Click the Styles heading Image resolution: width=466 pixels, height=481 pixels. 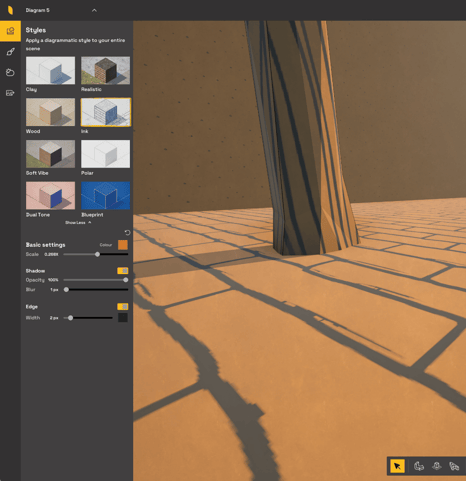tap(36, 30)
